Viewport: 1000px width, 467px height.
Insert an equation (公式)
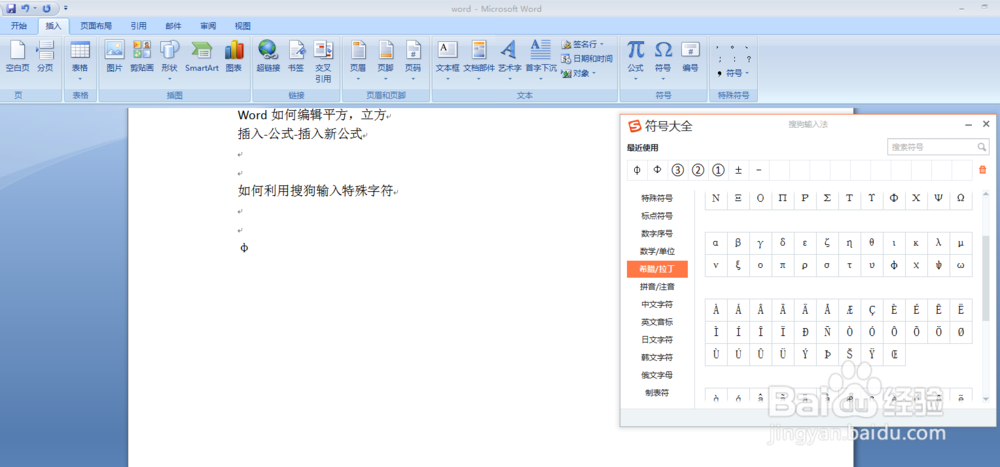pos(635,61)
